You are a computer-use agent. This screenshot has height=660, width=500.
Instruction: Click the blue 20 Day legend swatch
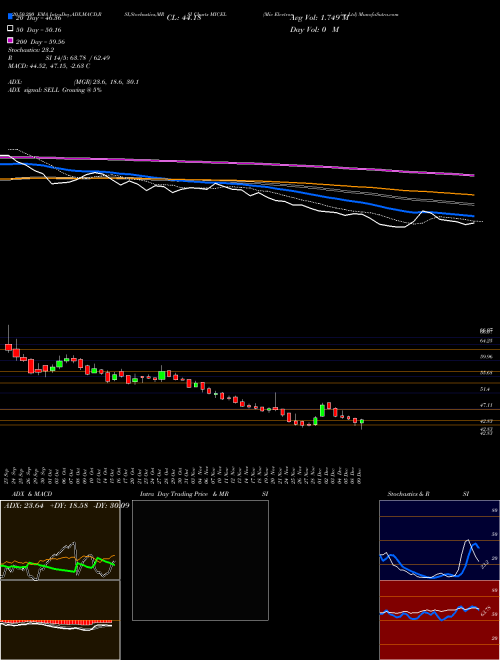click(x=11, y=17)
